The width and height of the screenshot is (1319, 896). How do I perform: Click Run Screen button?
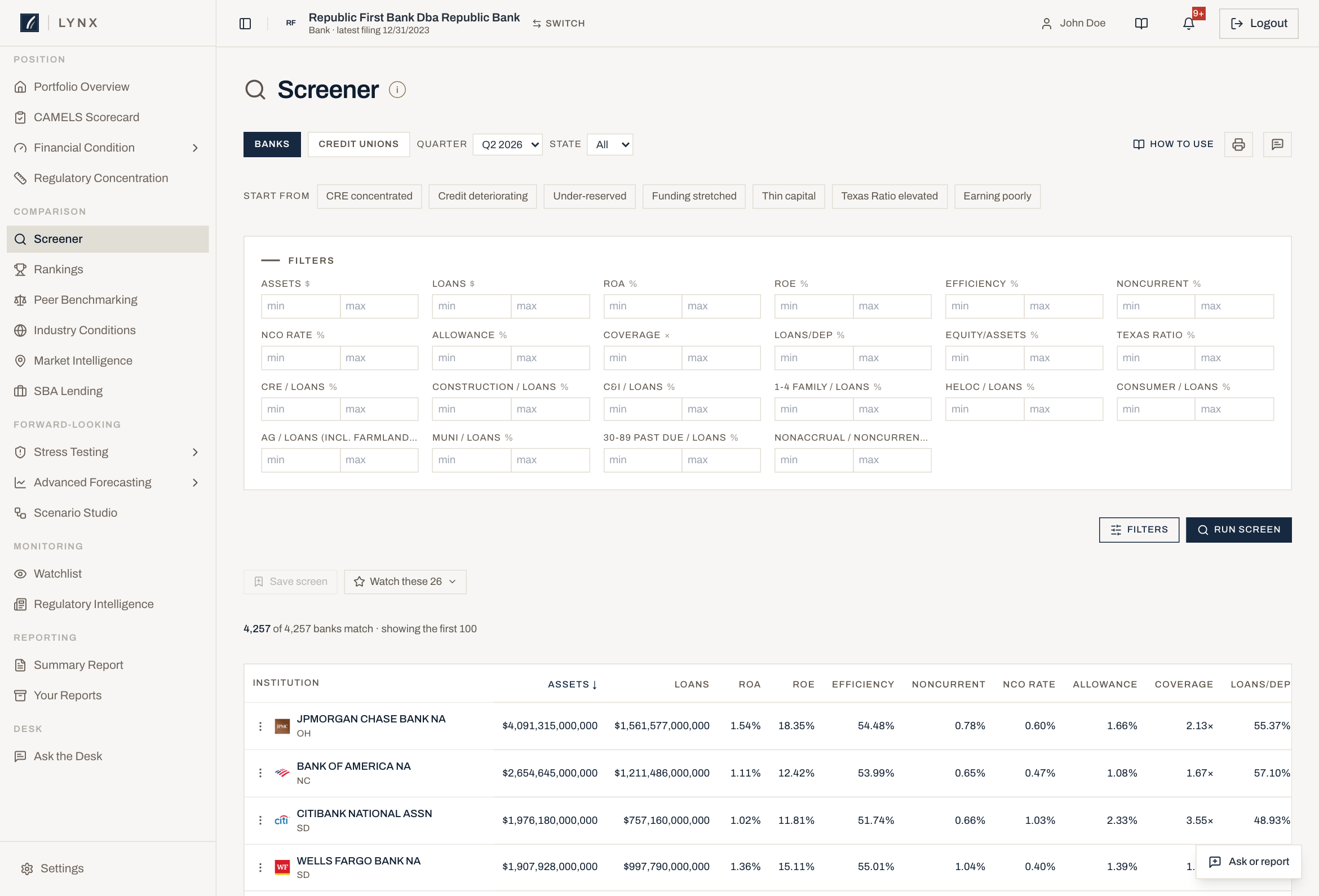(x=1238, y=529)
